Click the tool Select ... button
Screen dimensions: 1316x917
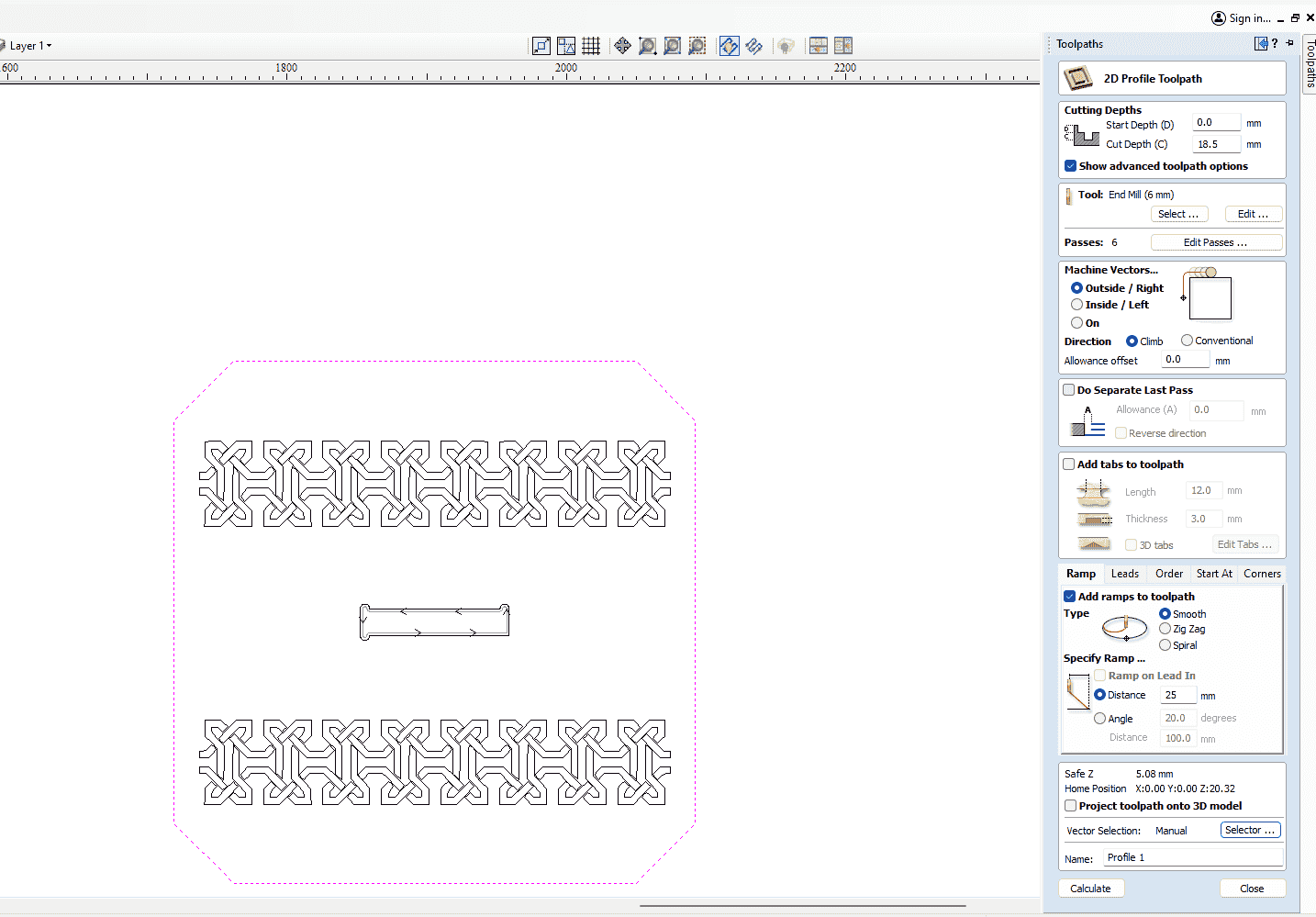1179,214
